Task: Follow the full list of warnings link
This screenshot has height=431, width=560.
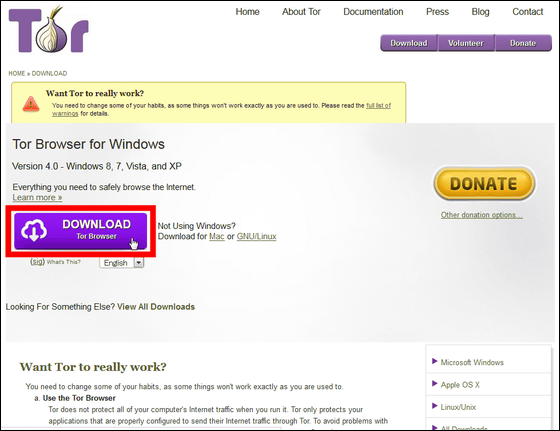Action: pyautogui.click(x=379, y=106)
